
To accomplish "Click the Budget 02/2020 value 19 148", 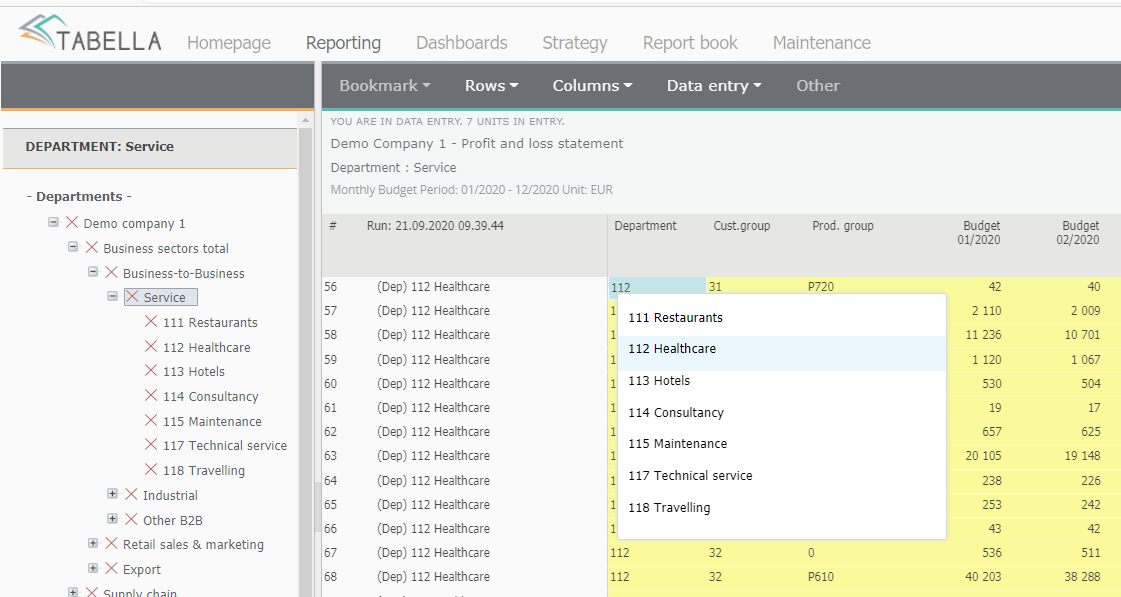I will point(1082,455).
